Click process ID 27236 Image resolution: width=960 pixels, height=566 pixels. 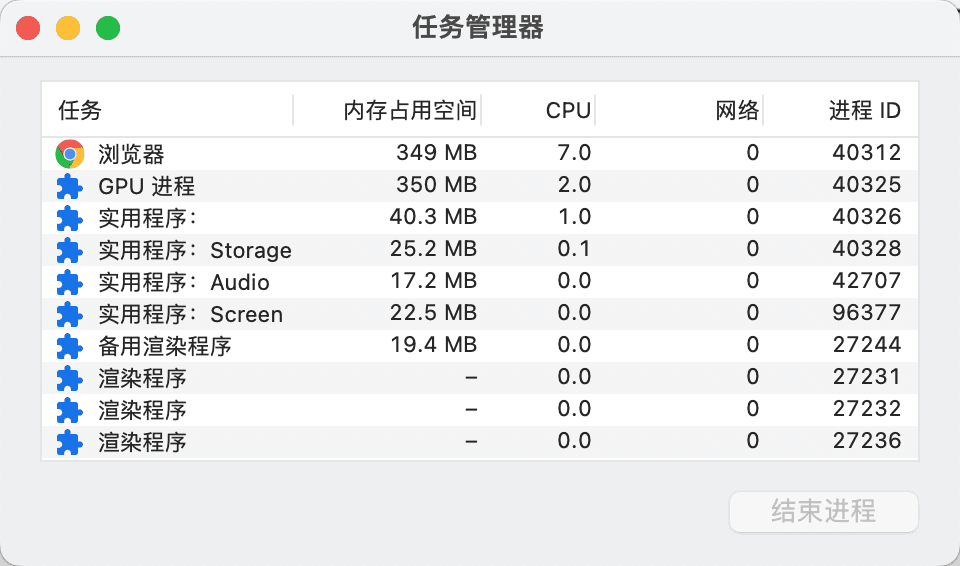(x=867, y=440)
